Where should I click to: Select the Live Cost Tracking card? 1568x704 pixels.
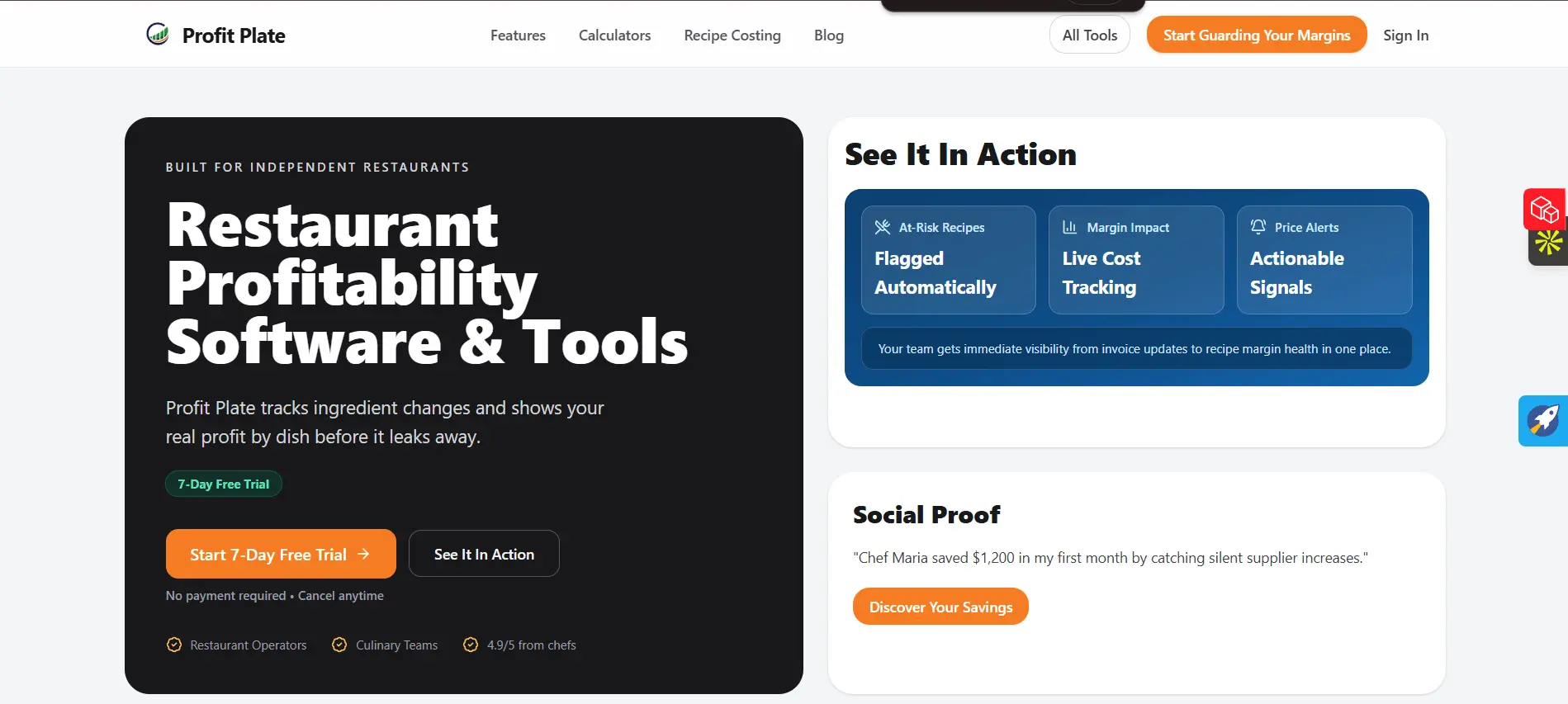(x=1136, y=260)
